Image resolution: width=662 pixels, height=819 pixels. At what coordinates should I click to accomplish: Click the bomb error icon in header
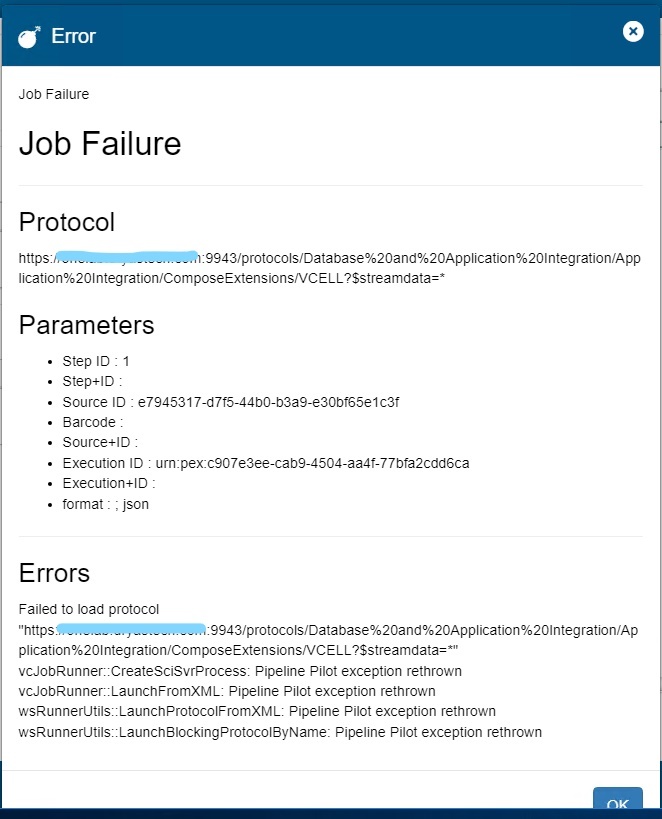coord(29,37)
